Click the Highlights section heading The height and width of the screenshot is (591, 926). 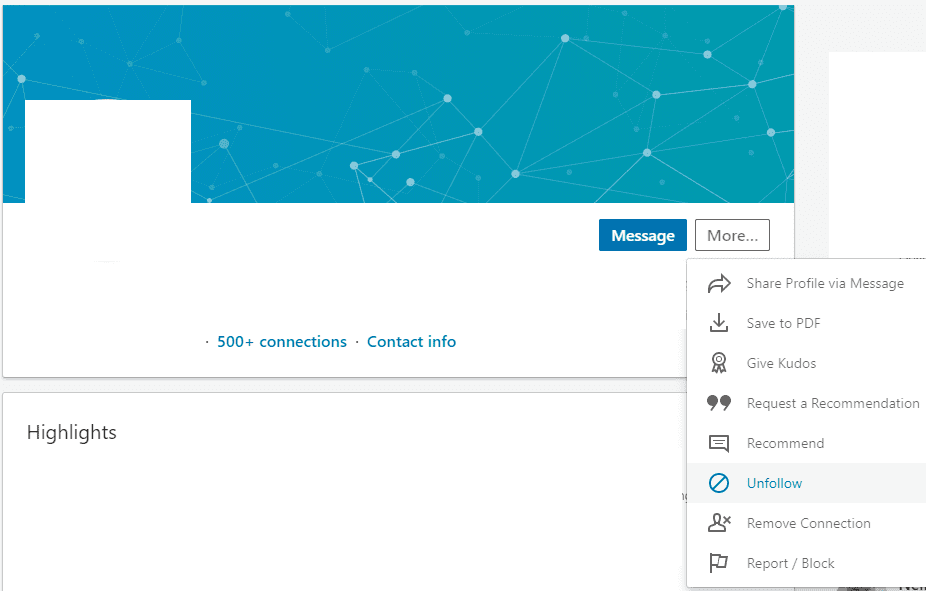pyautogui.click(x=71, y=433)
